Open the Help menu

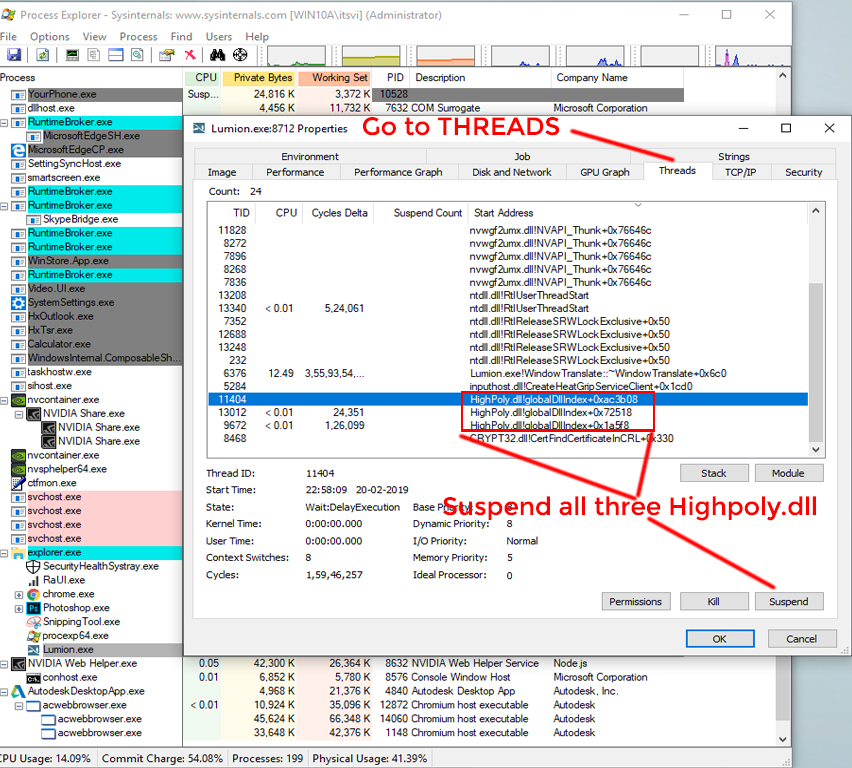click(x=256, y=36)
